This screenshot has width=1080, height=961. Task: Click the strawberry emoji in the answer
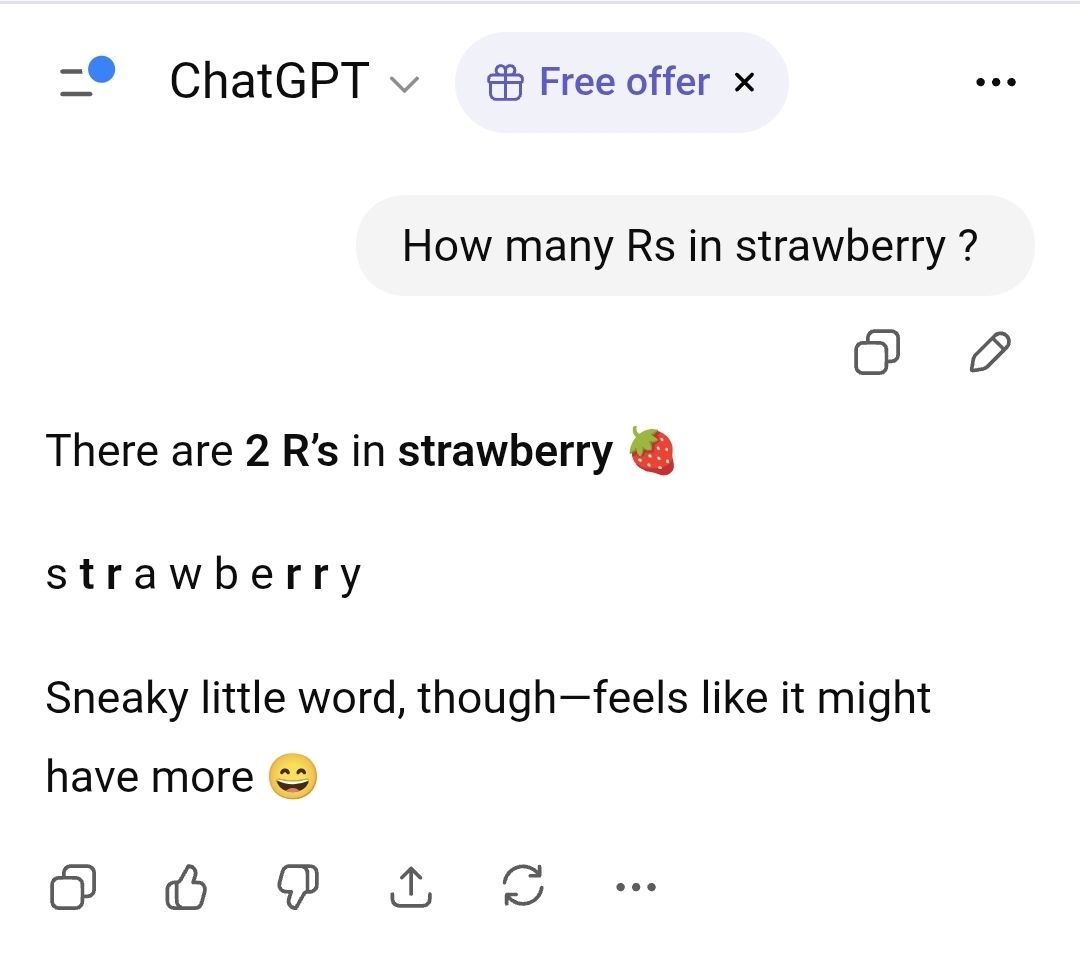tap(651, 451)
